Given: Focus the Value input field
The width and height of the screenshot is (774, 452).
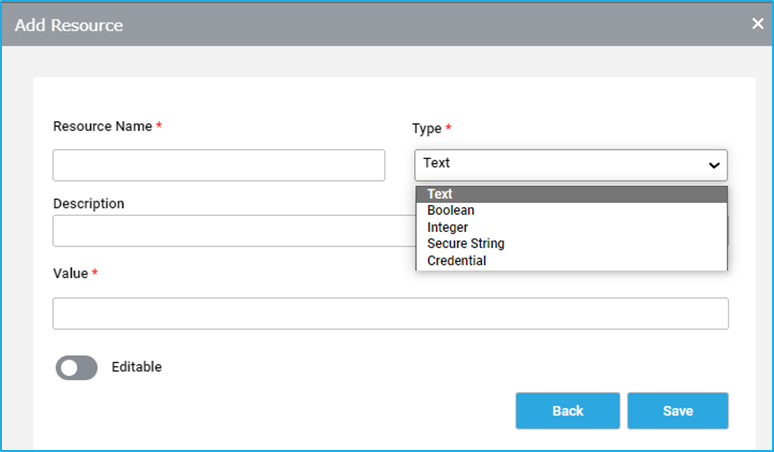Looking at the screenshot, I should (390, 313).
